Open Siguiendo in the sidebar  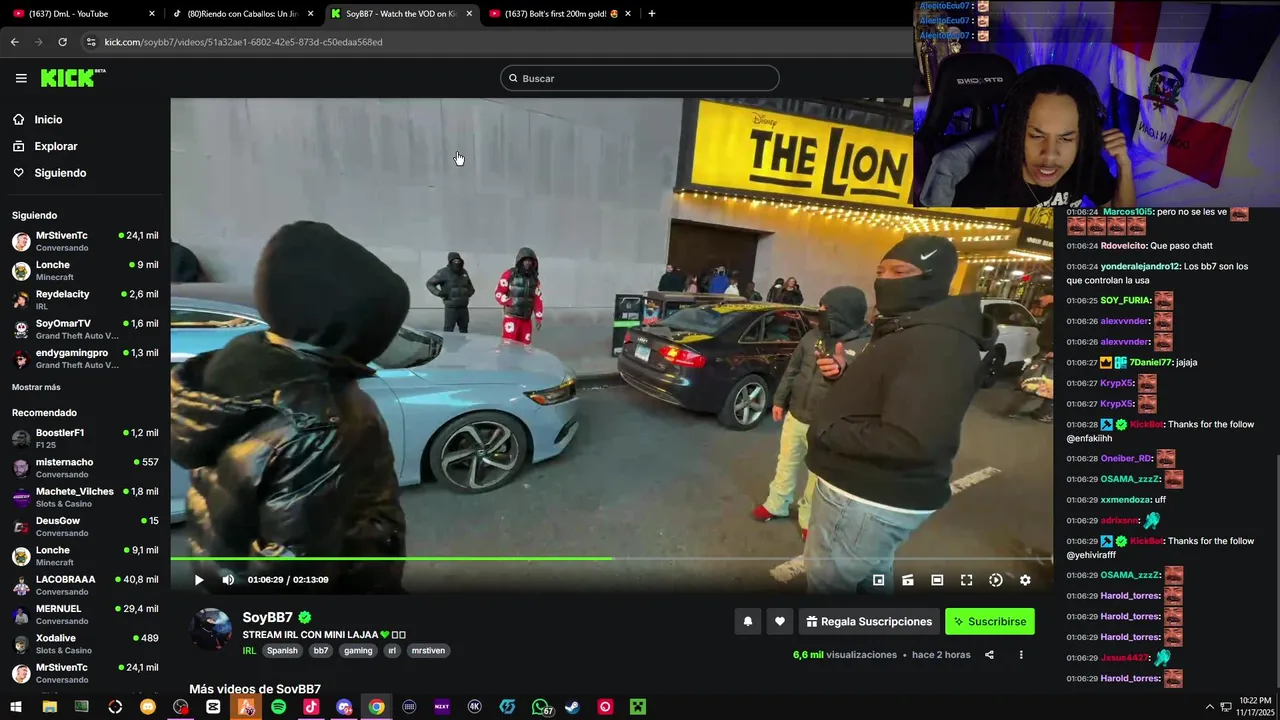pyautogui.click(x=60, y=173)
